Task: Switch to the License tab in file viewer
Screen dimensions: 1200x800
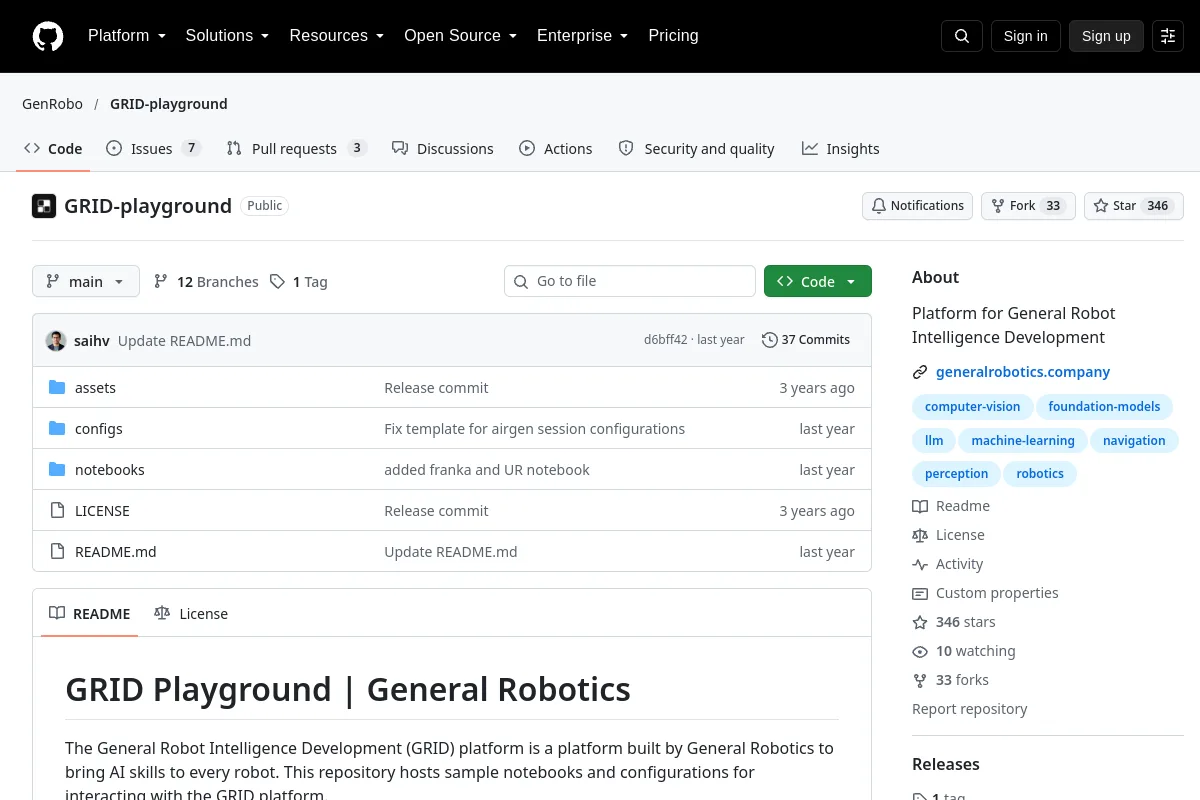Action: (191, 613)
